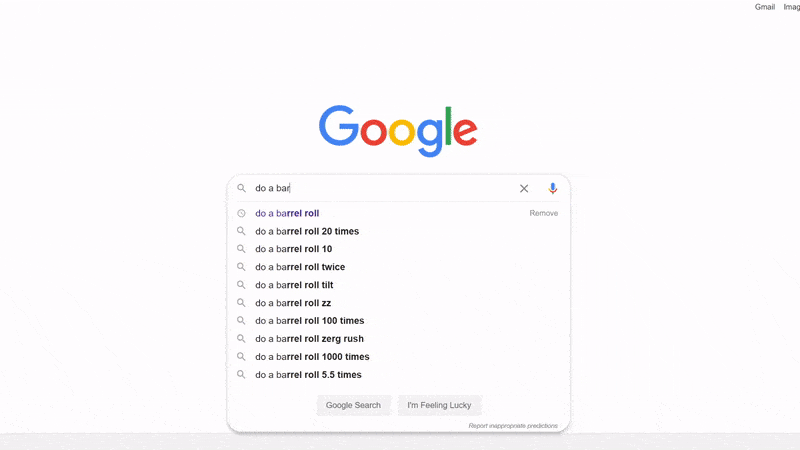This screenshot has height=450, width=800.
Task: Clear the search box with the X icon
Action: click(x=524, y=188)
